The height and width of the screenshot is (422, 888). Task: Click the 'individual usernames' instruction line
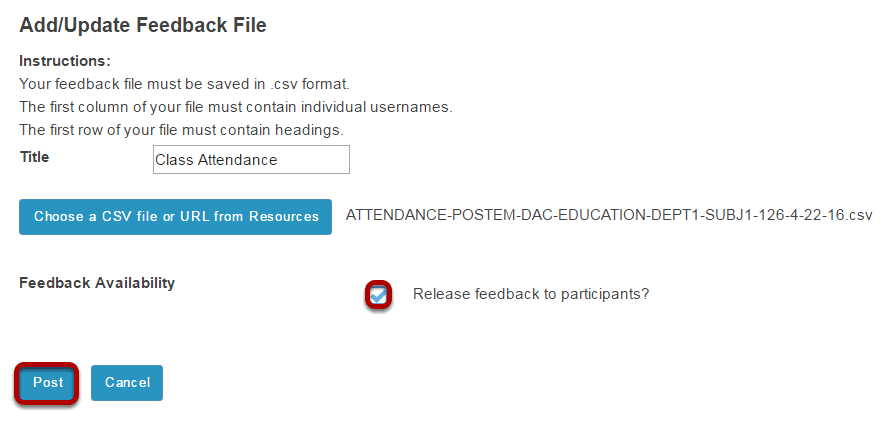click(x=236, y=107)
